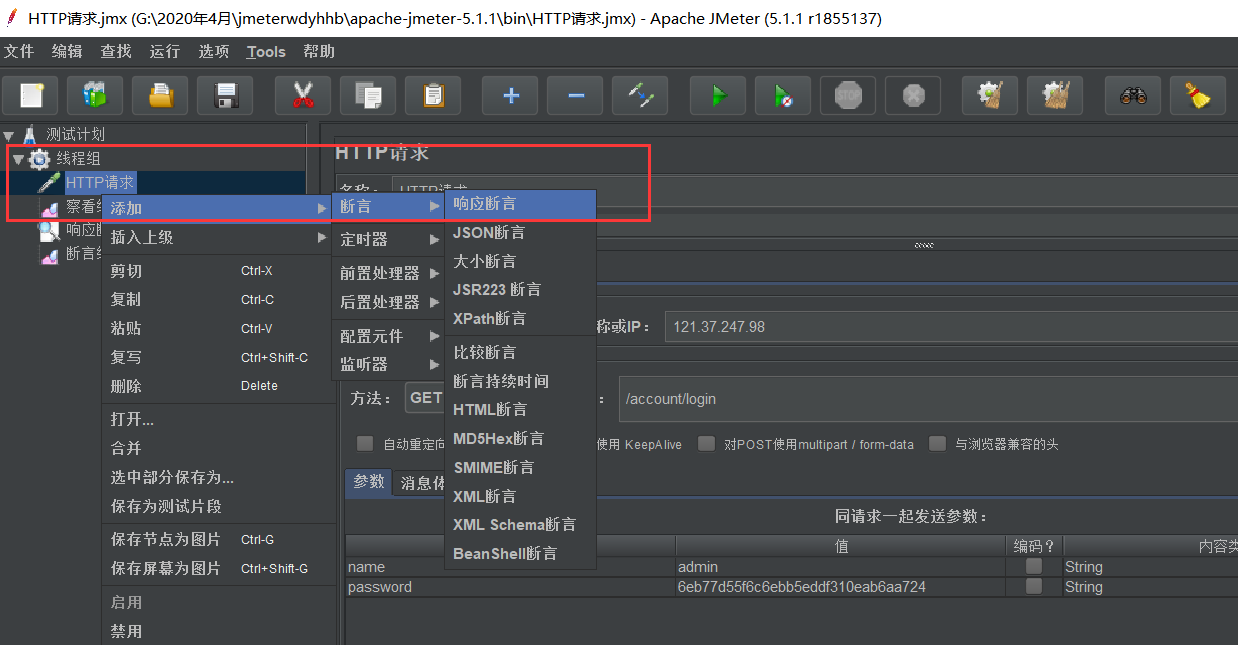
Task: Expand the 插入上级 submenu
Action: (x=217, y=237)
